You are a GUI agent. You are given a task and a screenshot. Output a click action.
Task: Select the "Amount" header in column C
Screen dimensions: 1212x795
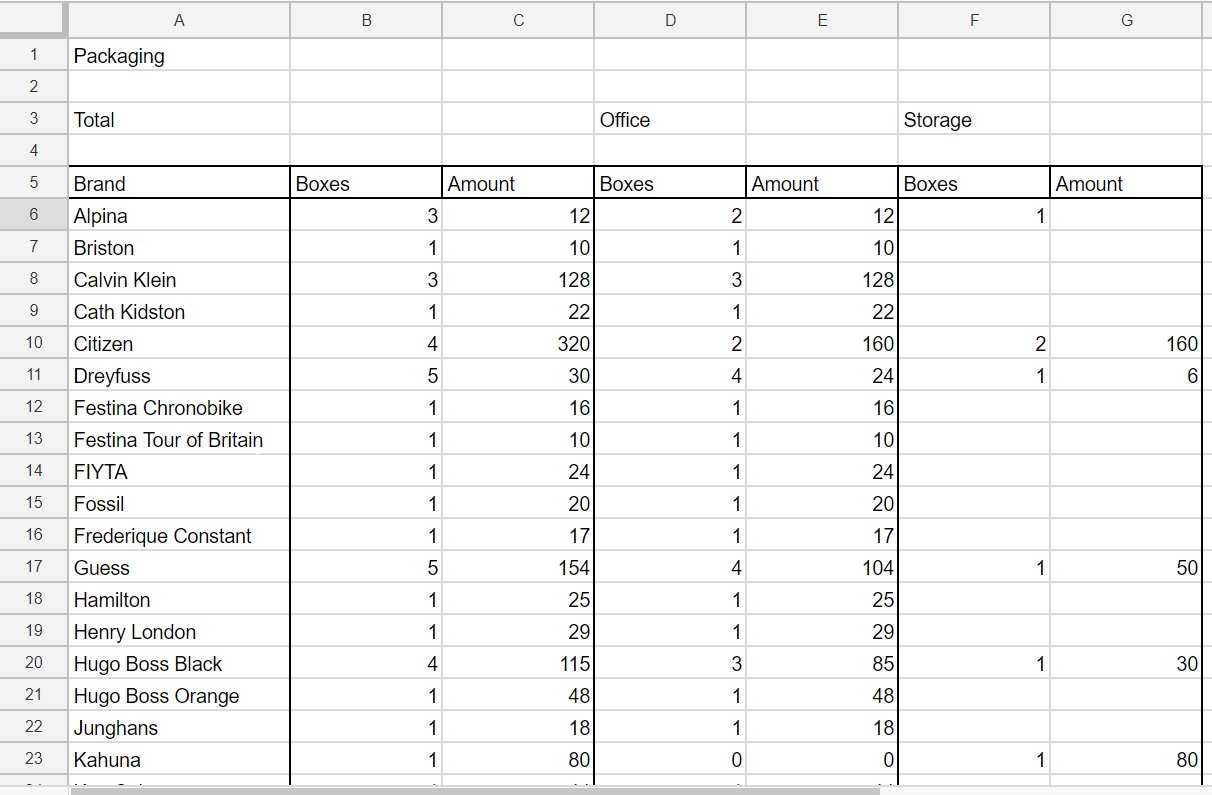[518, 184]
